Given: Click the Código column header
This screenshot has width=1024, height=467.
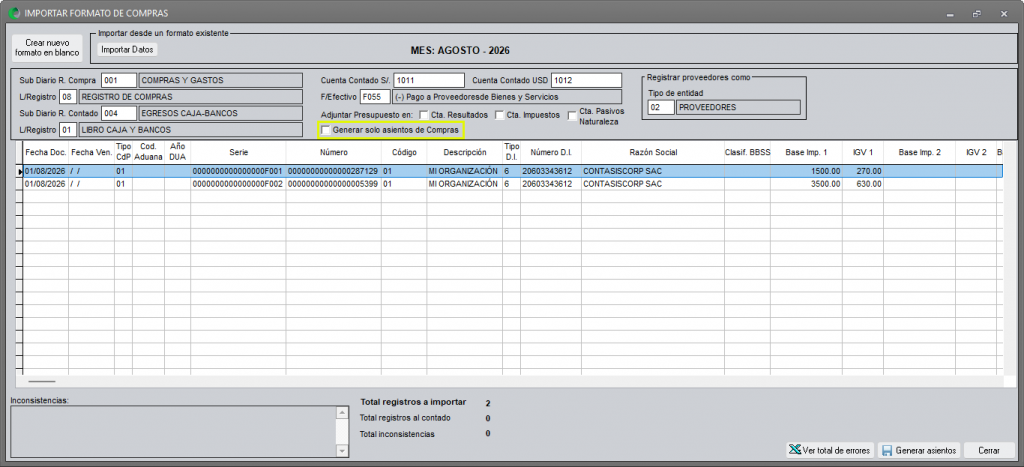Looking at the screenshot, I should coord(404,152).
